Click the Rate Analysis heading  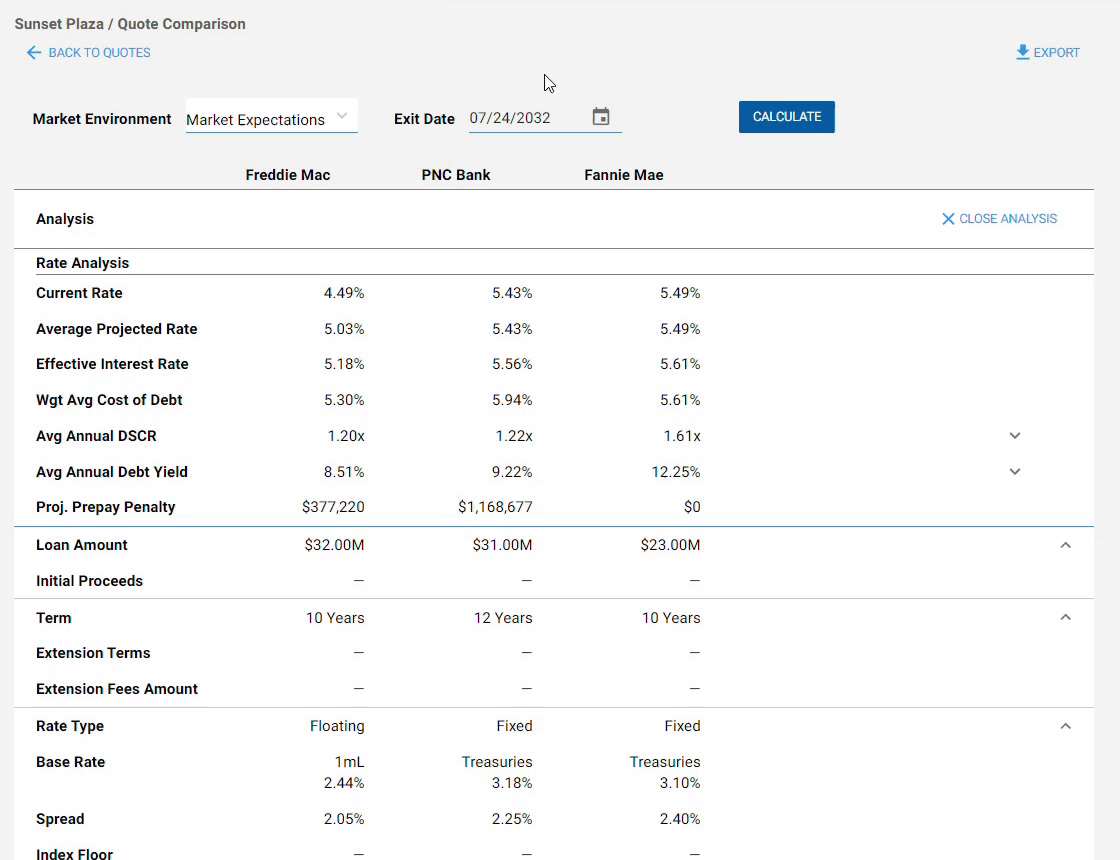pyautogui.click(x=83, y=263)
